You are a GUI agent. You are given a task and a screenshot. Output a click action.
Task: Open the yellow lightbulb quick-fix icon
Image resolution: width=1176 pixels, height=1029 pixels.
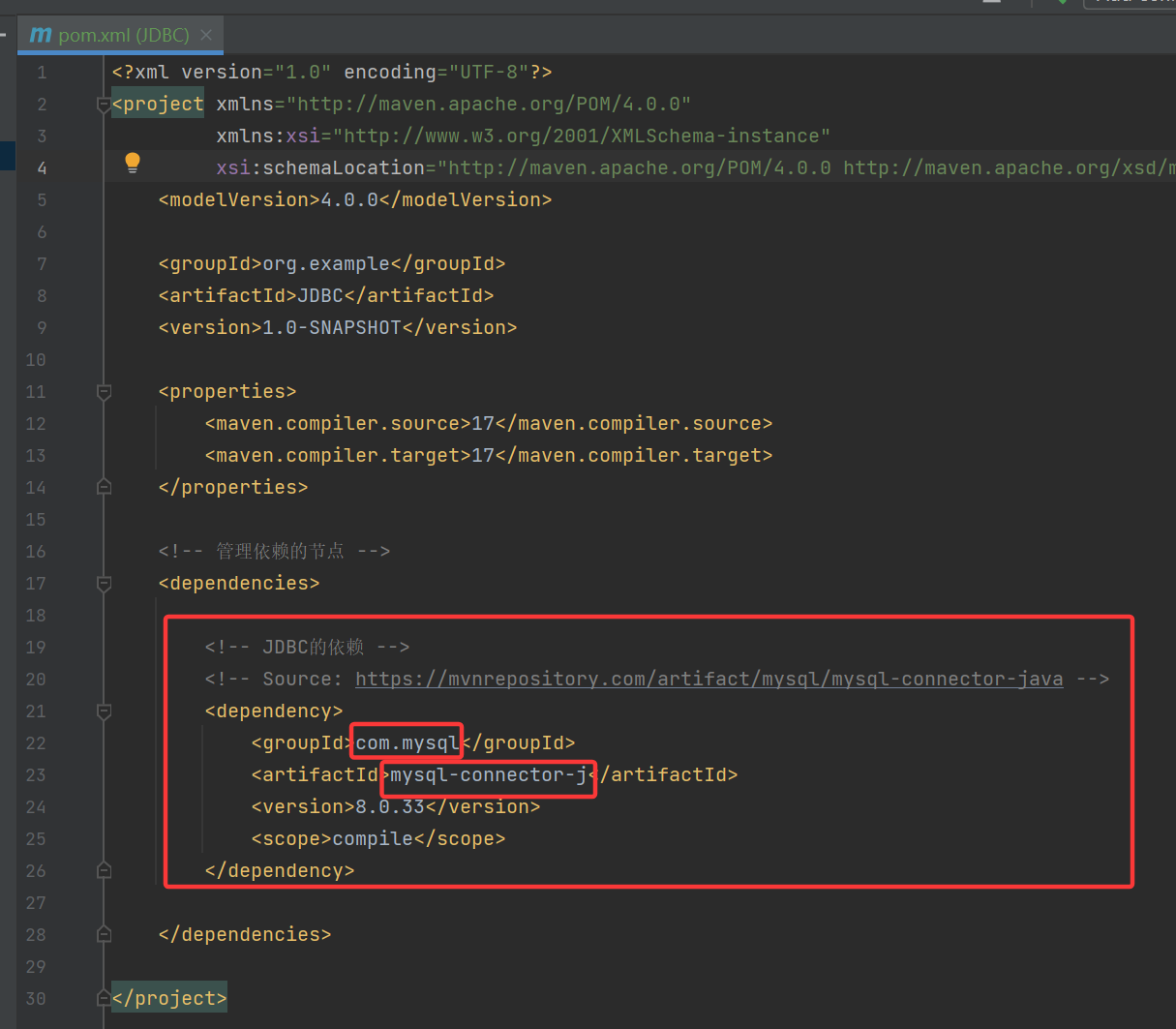click(x=133, y=163)
